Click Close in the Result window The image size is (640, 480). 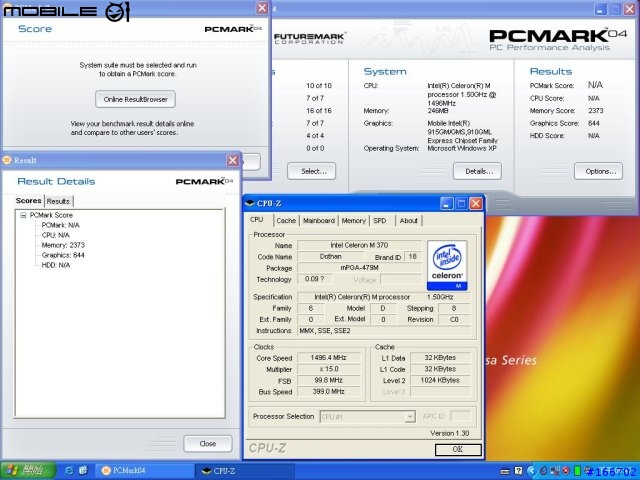point(208,444)
